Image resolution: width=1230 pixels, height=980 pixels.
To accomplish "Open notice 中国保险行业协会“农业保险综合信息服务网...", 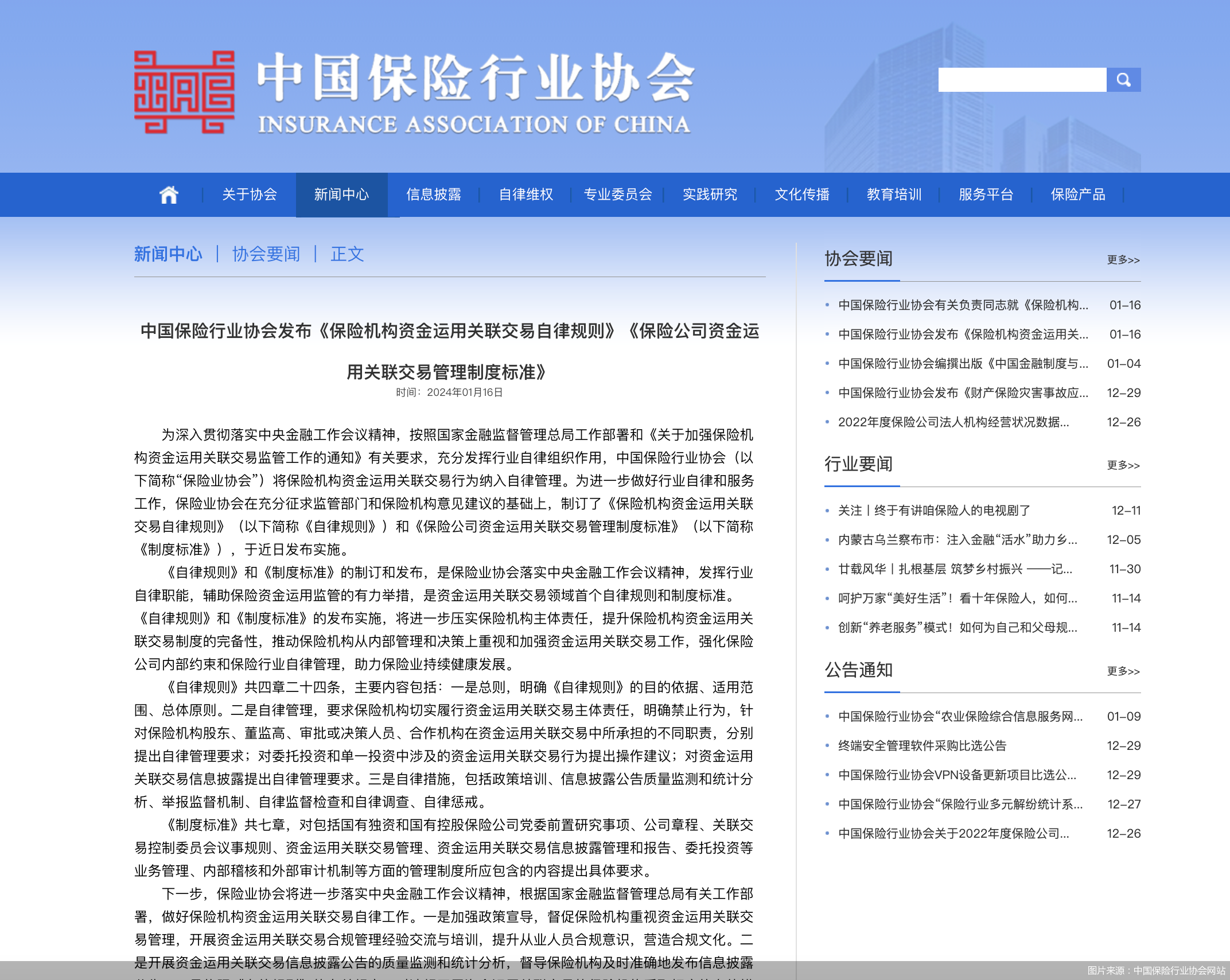I will (960, 717).
